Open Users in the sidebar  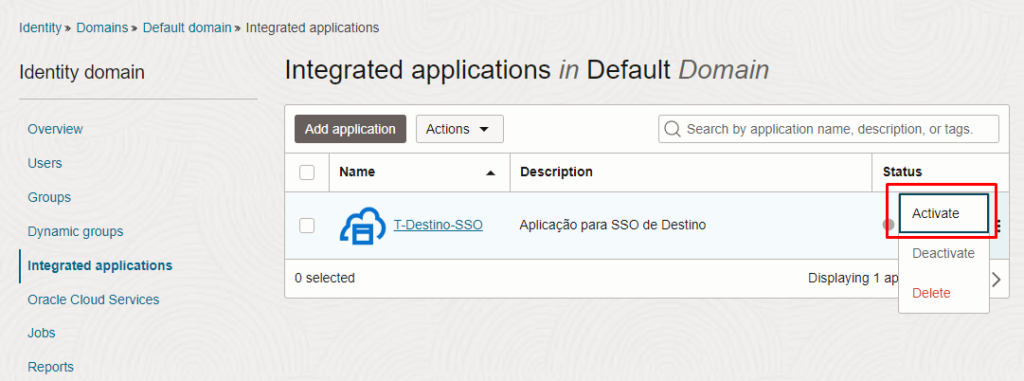coord(45,163)
